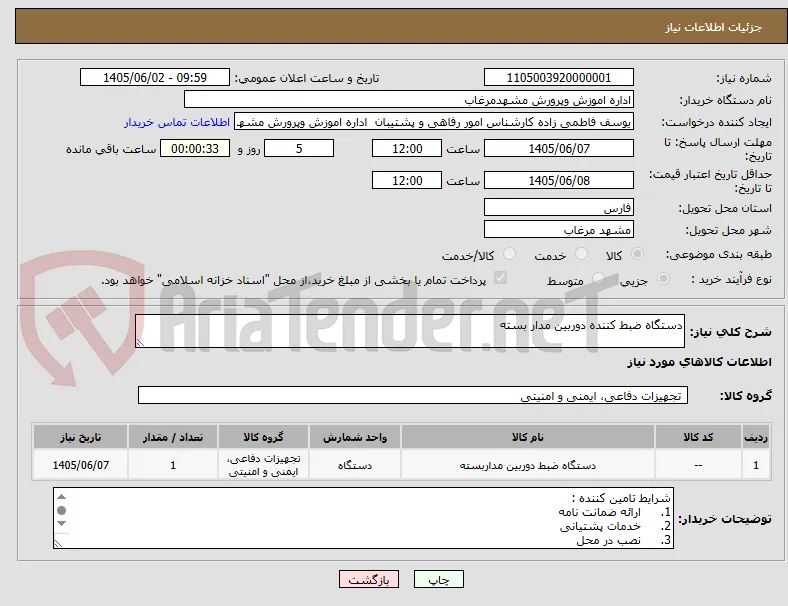Click the price validity date 1405/06/08 field

pos(559,180)
